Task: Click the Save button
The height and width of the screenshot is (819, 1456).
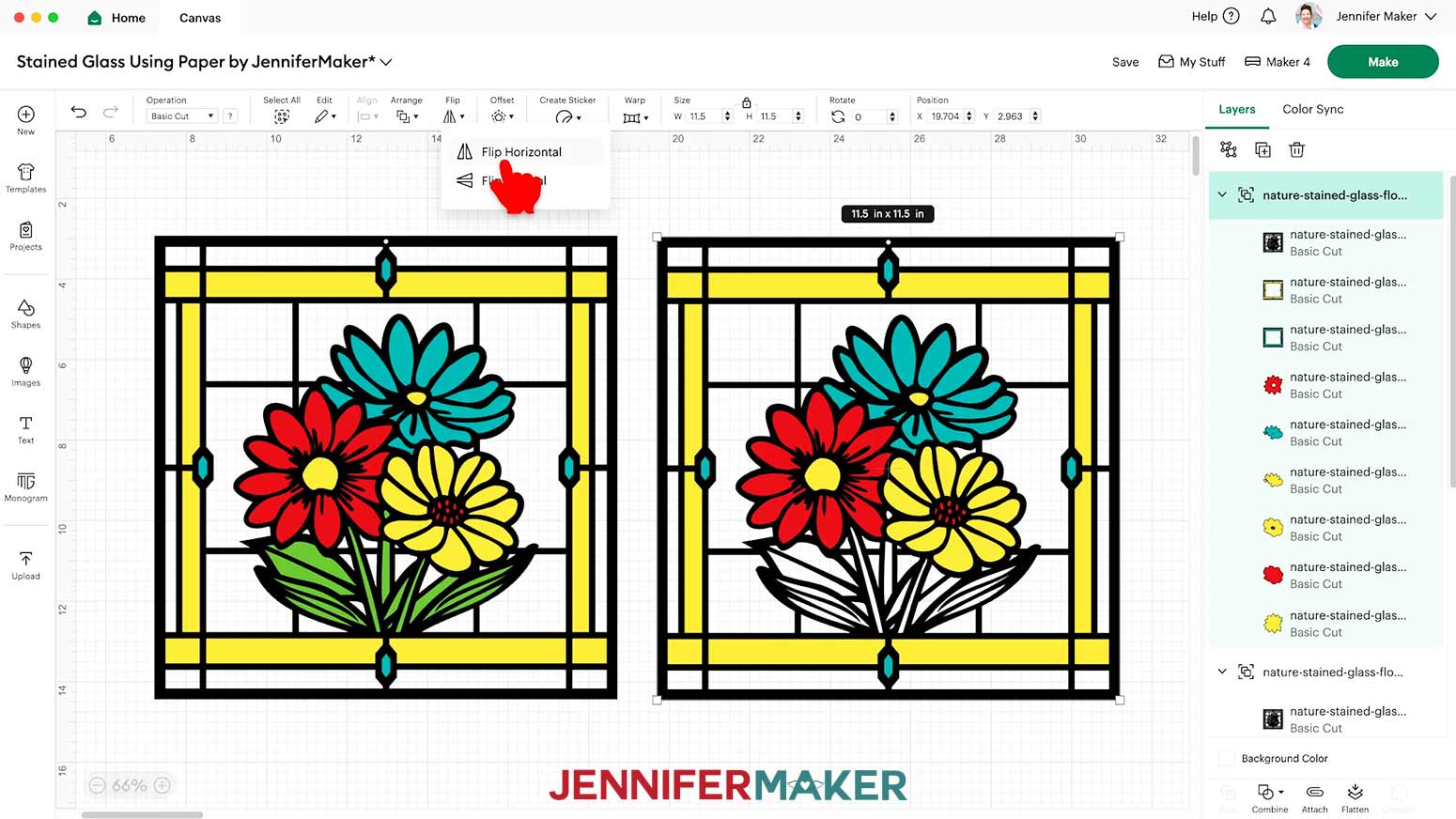Action: pyautogui.click(x=1125, y=62)
